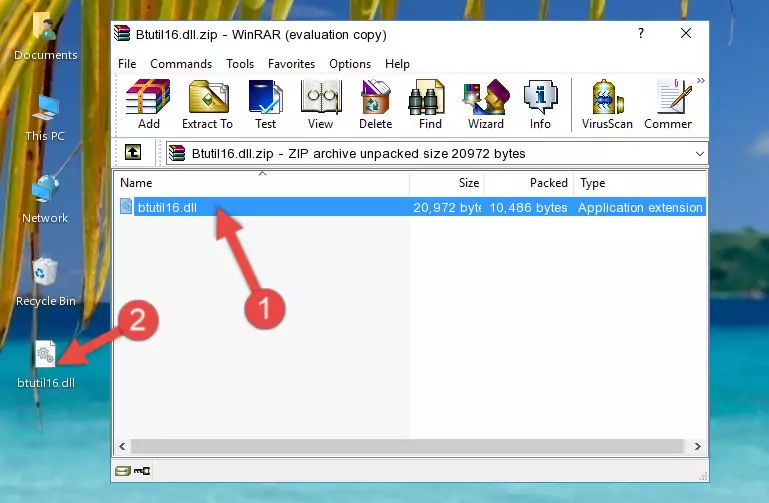Click horizontal scrollbar right arrow
Viewport: 769px width, 503px height.
(x=697, y=446)
